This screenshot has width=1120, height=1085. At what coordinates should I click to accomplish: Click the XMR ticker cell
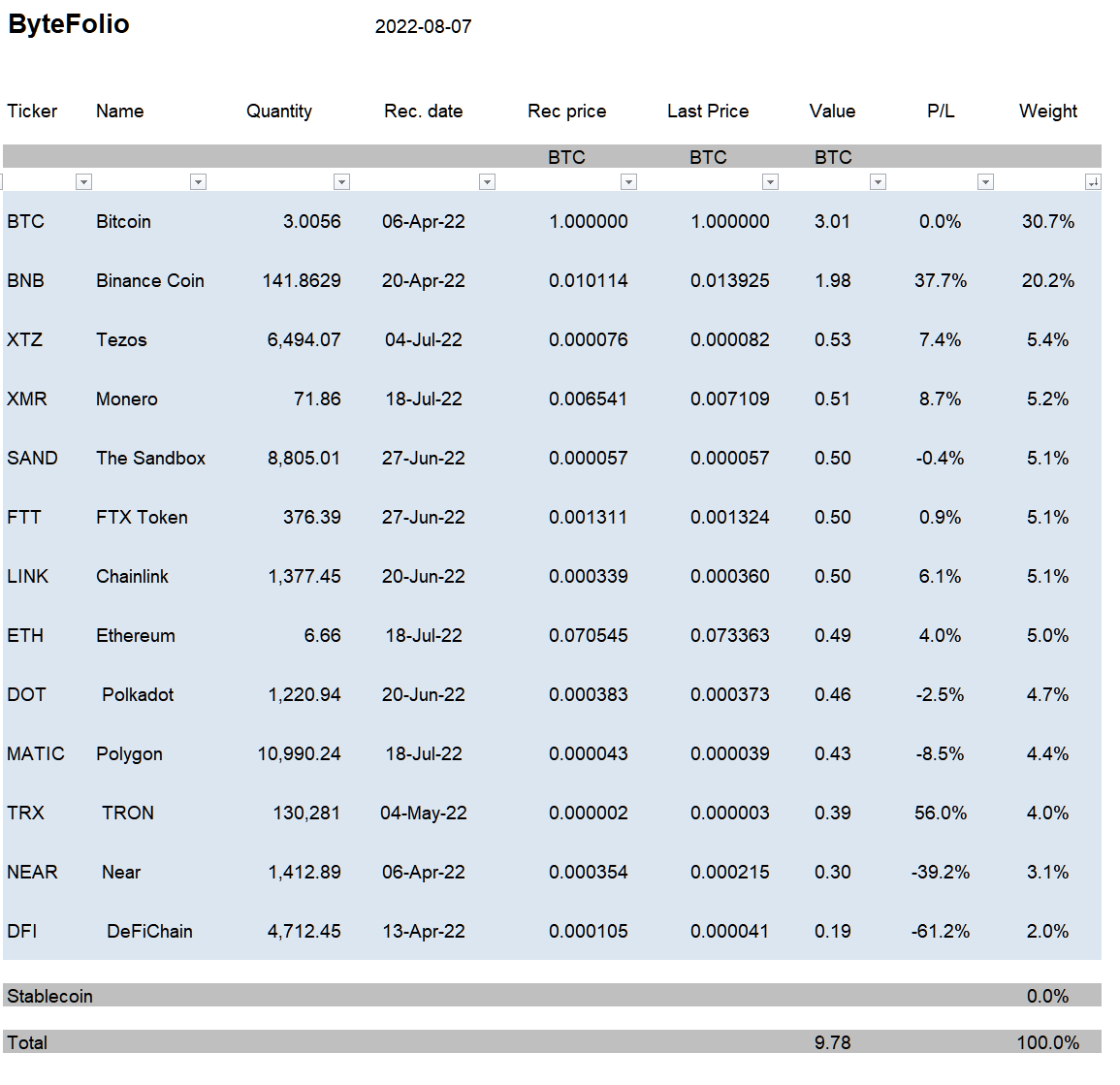27,399
